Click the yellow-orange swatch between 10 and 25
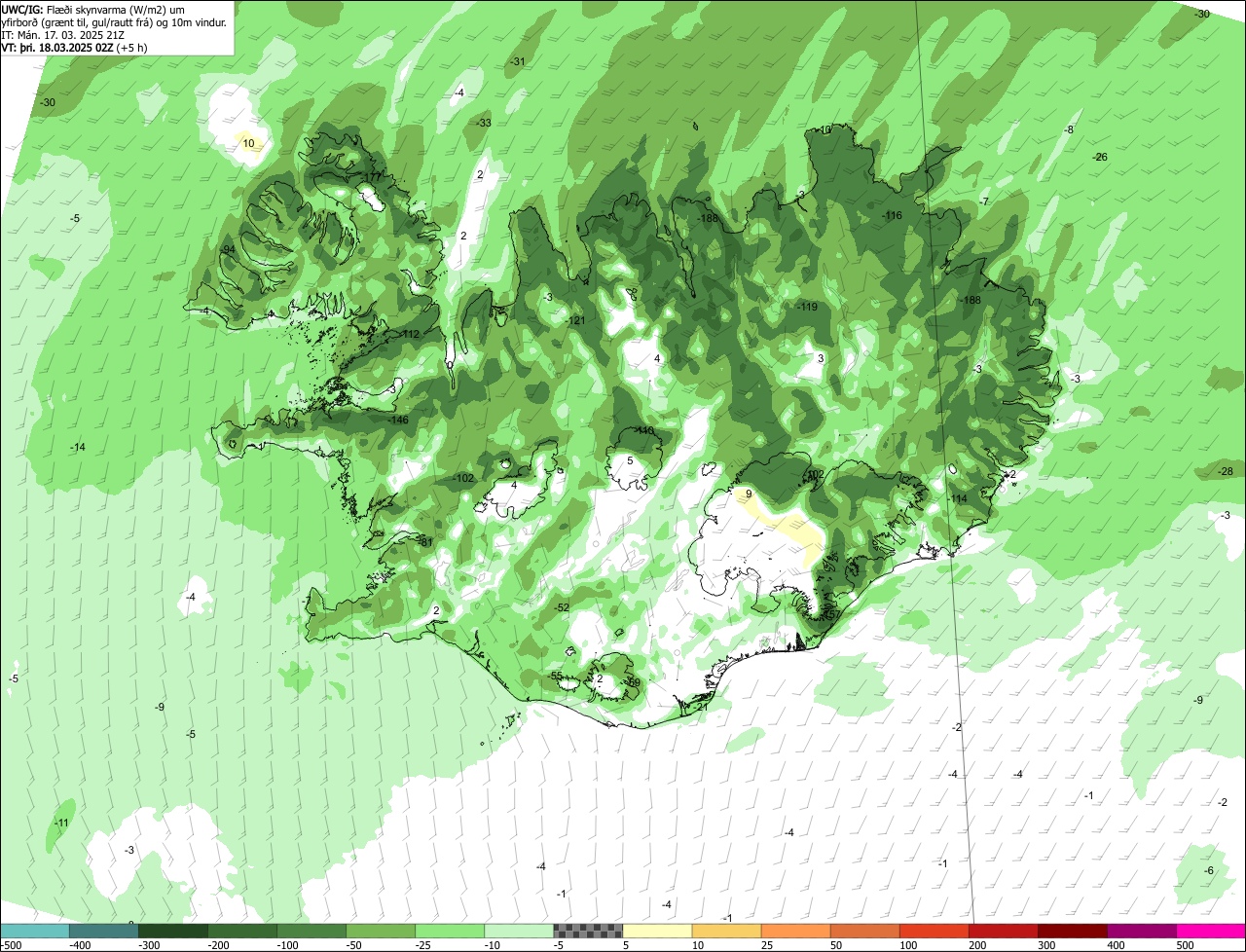The width and height of the screenshot is (1246, 952). [x=726, y=932]
